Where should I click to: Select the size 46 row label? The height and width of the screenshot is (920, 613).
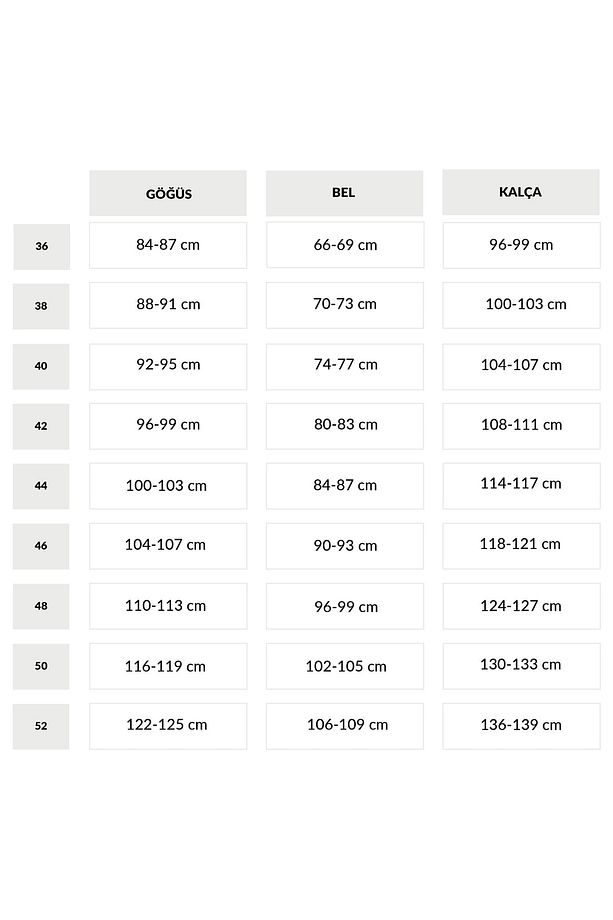click(x=41, y=546)
